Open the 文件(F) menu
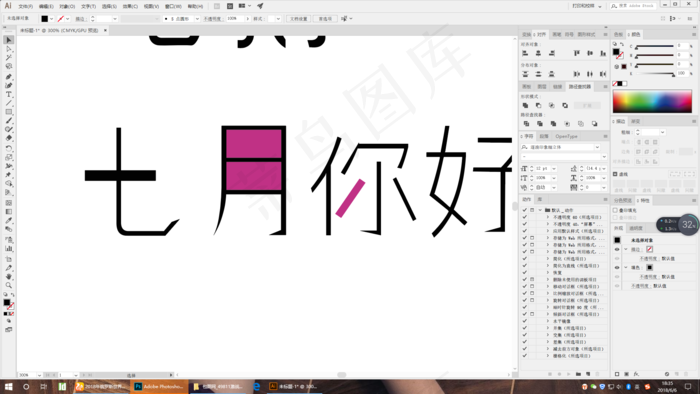This screenshot has width=700, height=394. coord(25,6)
